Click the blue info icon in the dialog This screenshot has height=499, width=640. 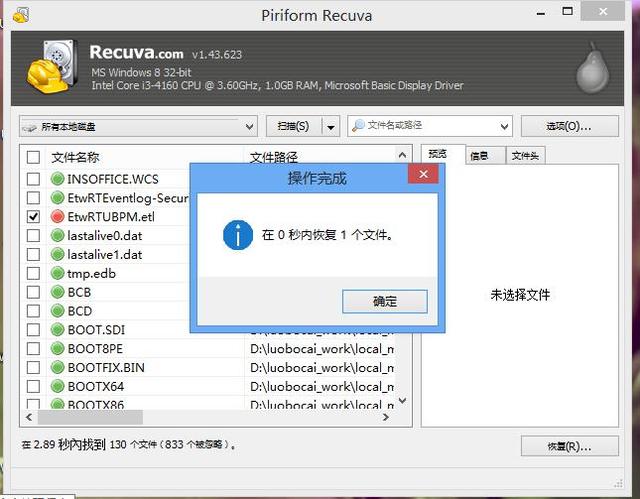[x=238, y=235]
